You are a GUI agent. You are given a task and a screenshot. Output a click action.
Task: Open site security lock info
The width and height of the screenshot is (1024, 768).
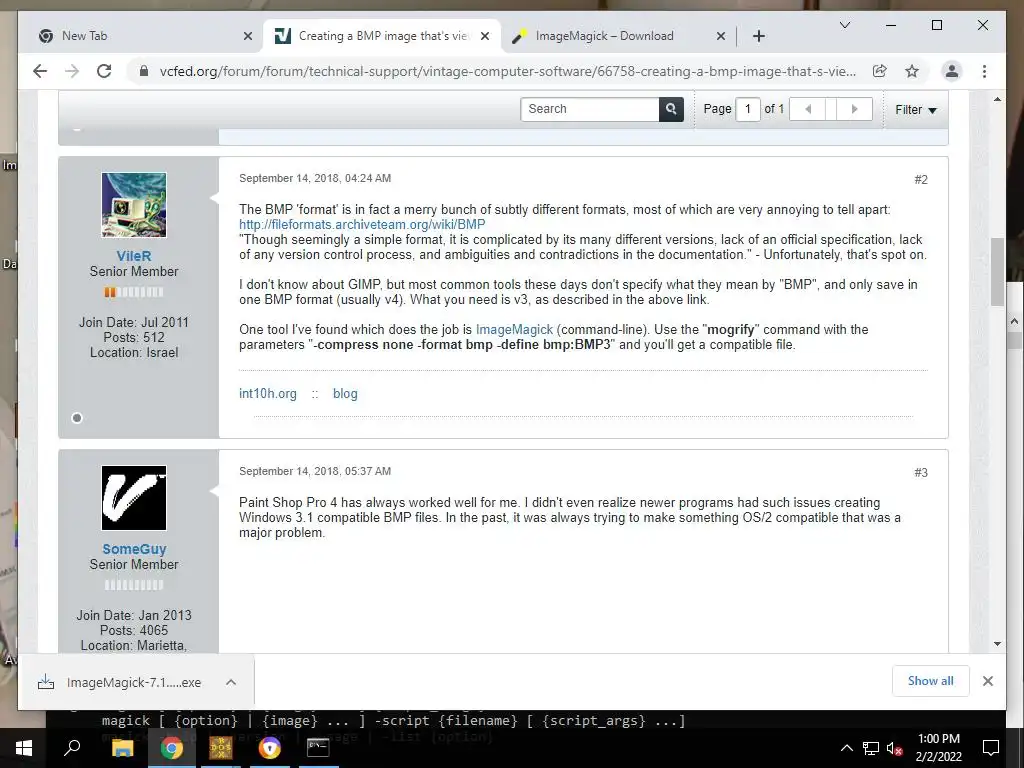tap(143, 71)
